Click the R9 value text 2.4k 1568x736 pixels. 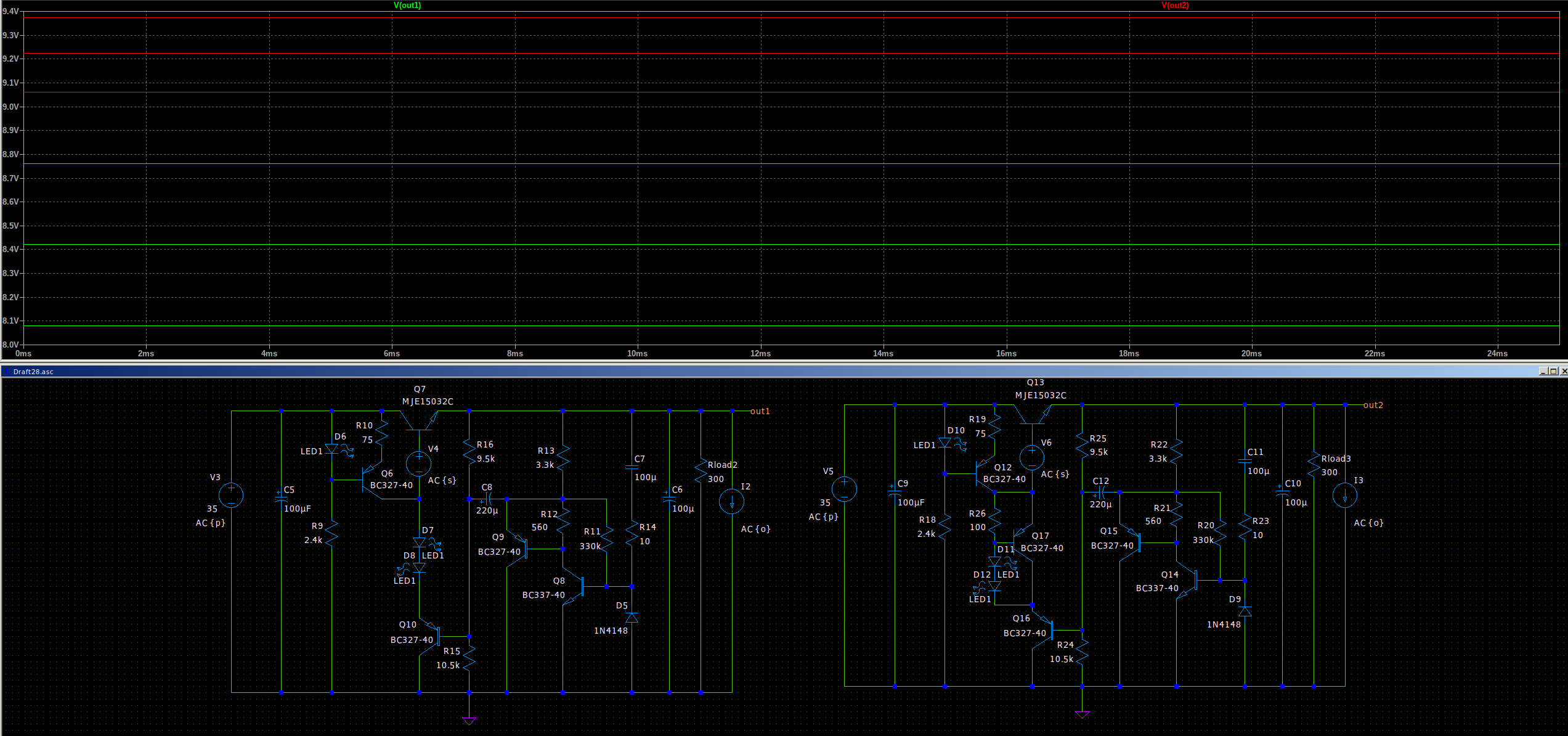[313, 540]
